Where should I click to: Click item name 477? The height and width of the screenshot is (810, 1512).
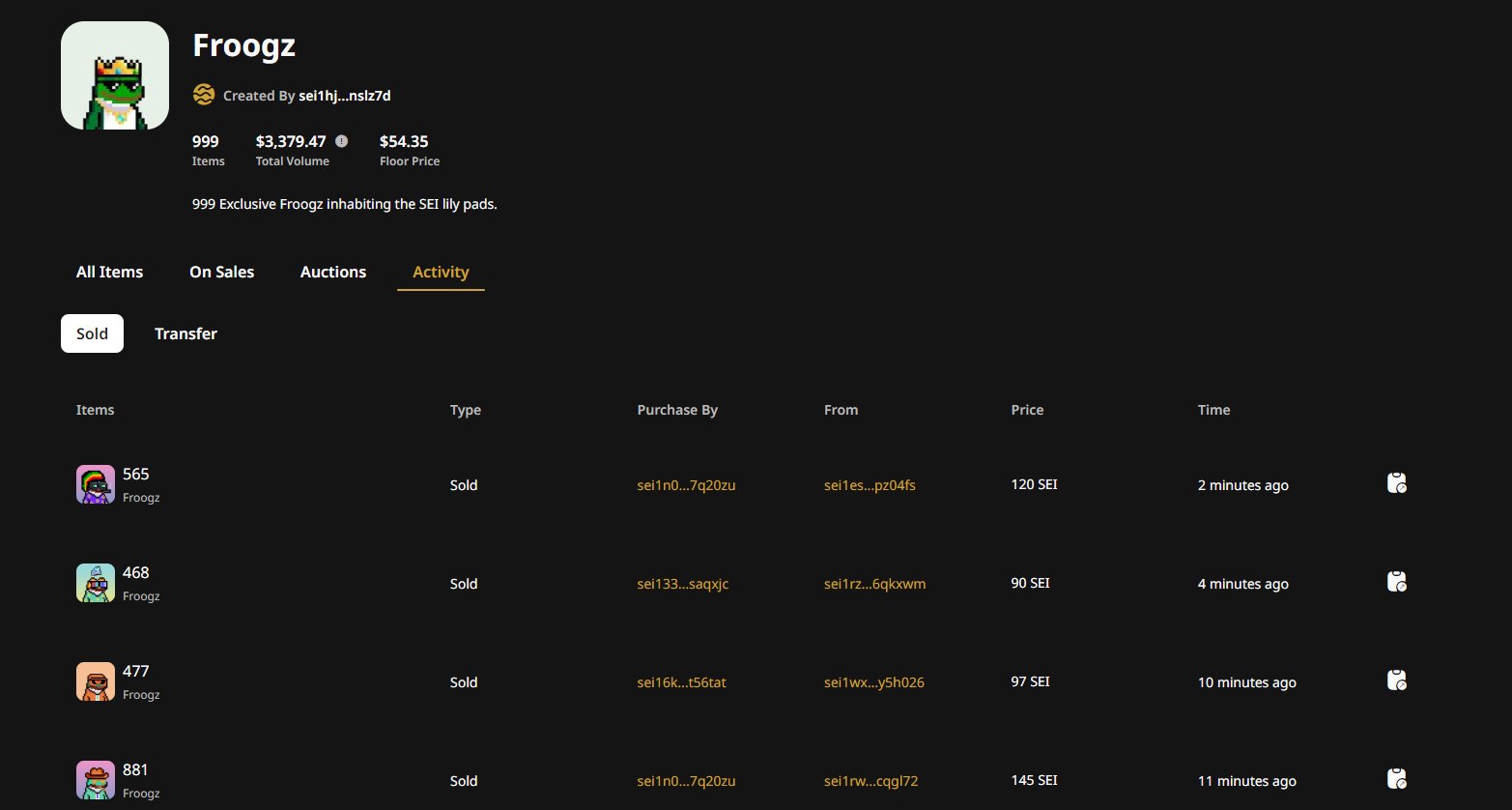click(136, 671)
